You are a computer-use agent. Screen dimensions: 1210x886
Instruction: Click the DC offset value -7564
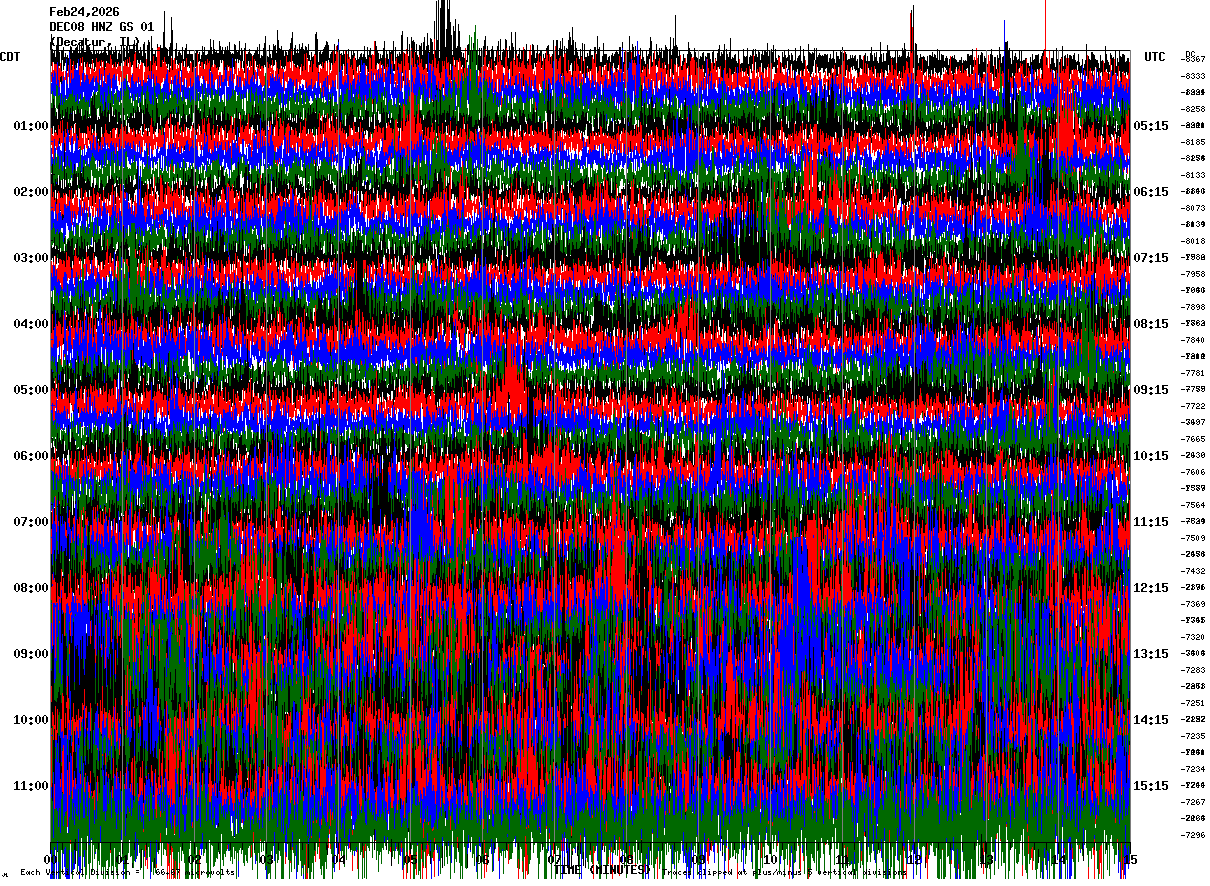point(1194,505)
